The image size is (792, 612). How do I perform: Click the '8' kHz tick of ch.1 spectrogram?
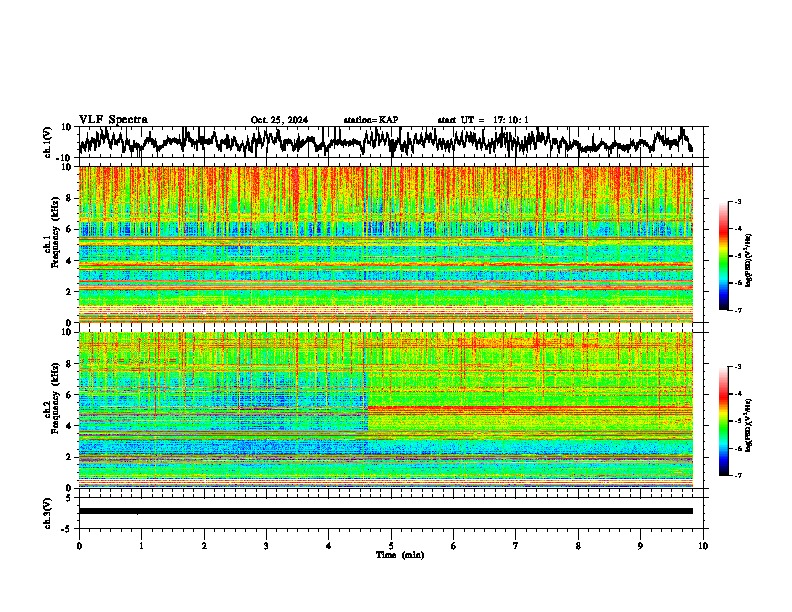click(x=70, y=198)
